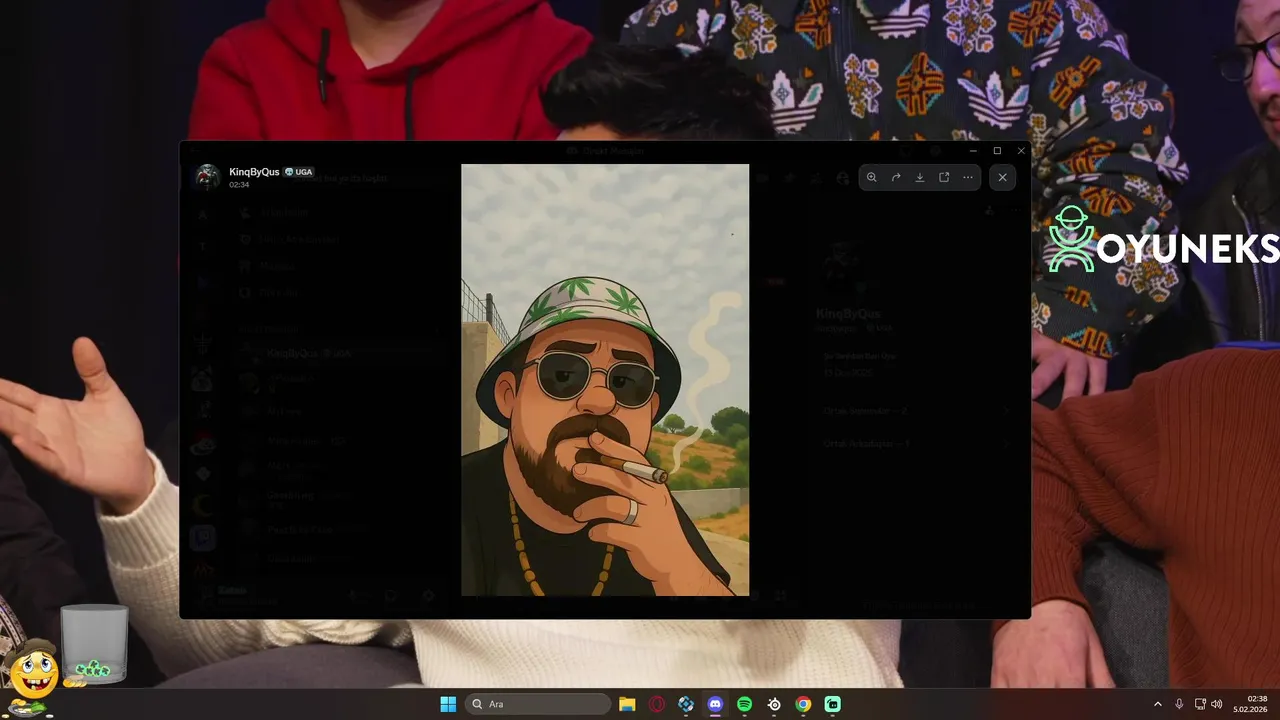Click the UGA server tag badge
Screen dimensions: 1280x720
(299, 172)
